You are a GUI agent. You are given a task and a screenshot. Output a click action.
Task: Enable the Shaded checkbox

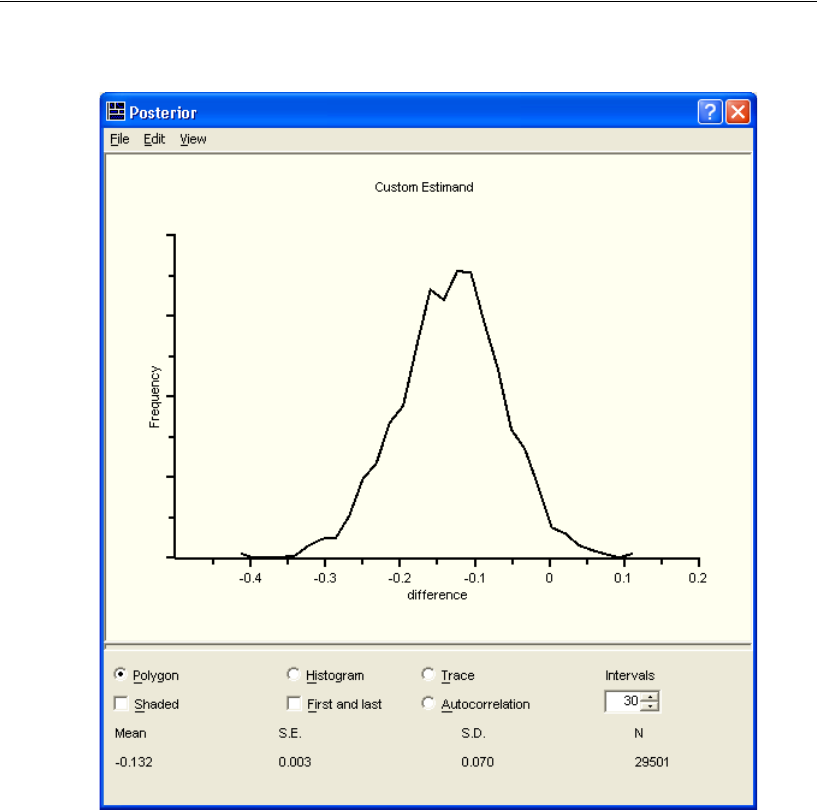[x=121, y=704]
